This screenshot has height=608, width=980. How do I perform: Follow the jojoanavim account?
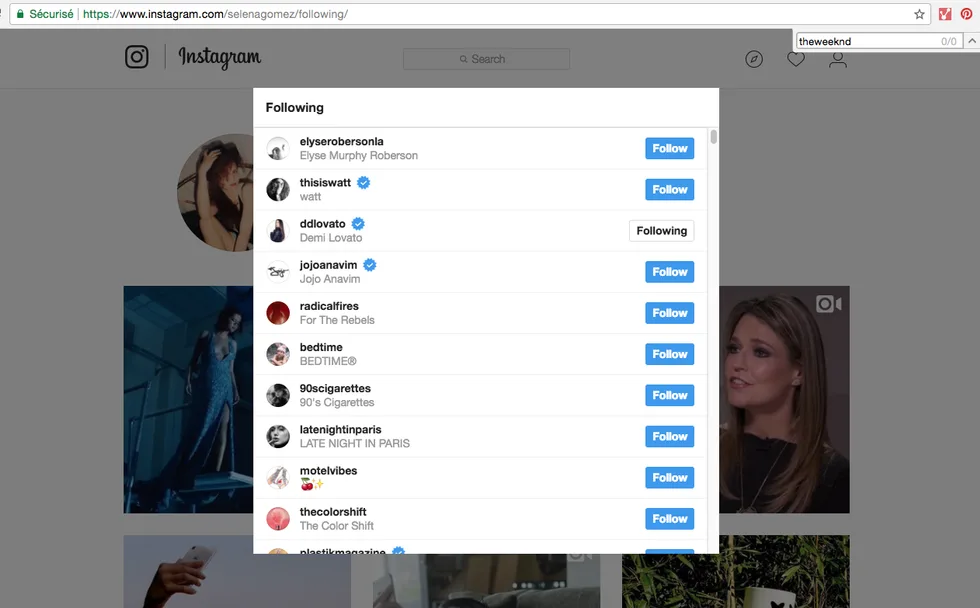pos(669,272)
